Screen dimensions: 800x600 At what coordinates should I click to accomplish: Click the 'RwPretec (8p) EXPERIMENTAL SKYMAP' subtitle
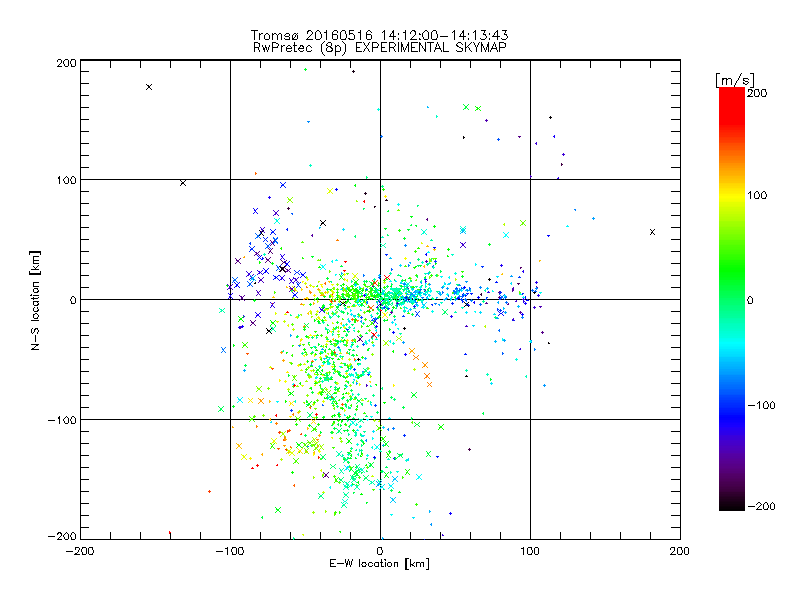click(380, 48)
